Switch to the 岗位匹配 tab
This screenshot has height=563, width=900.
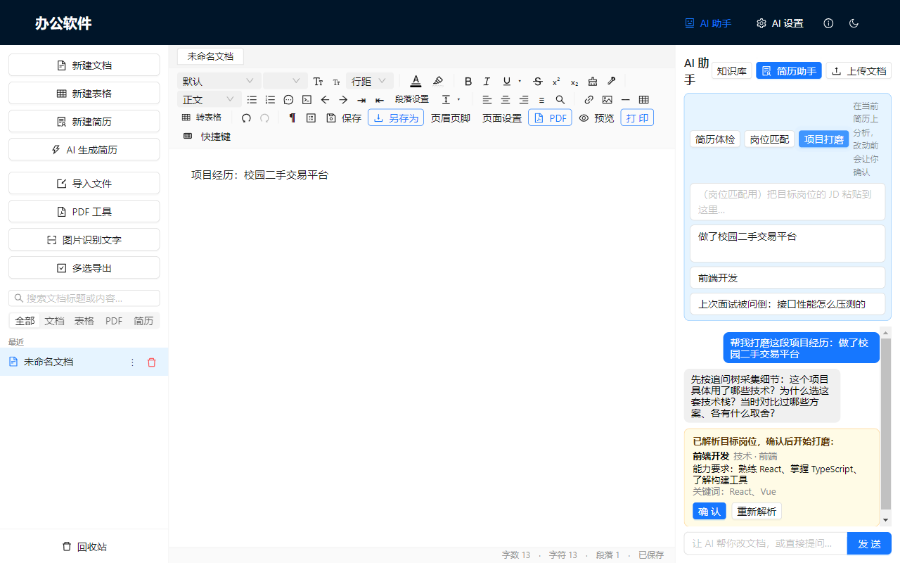(x=769, y=139)
